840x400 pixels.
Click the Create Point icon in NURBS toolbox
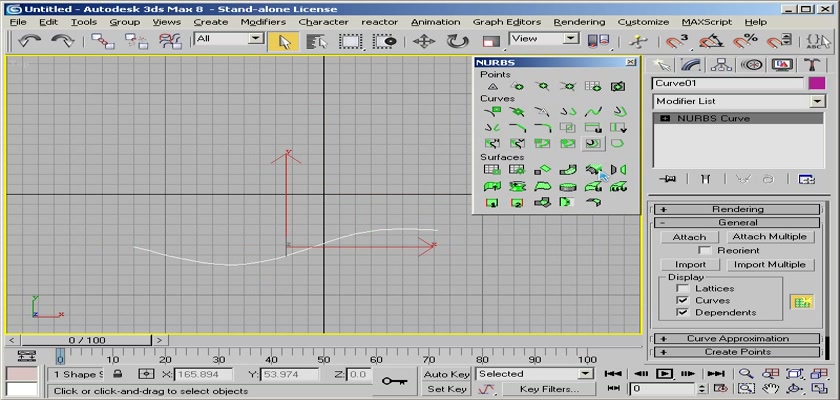click(492, 86)
